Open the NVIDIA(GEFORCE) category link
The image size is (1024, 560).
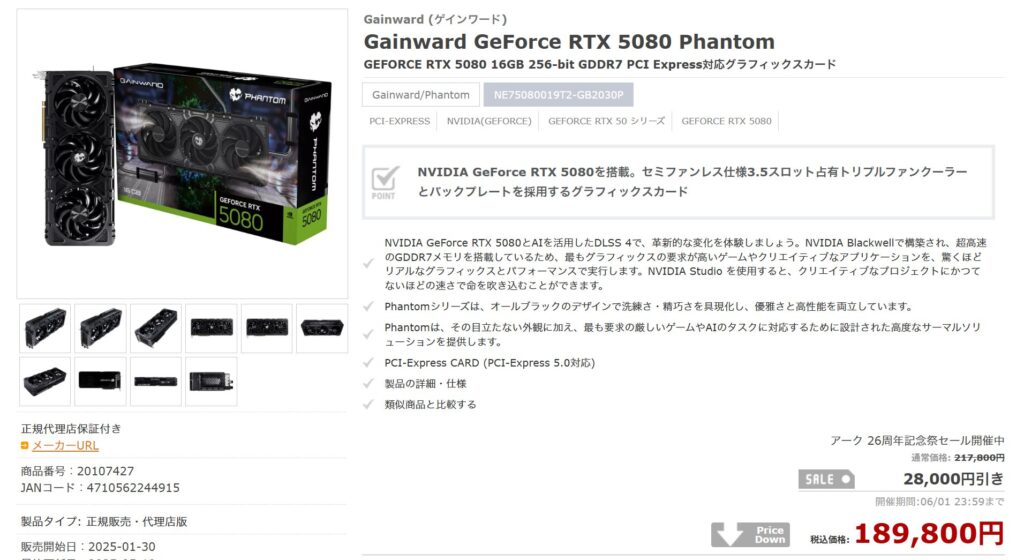point(489,121)
